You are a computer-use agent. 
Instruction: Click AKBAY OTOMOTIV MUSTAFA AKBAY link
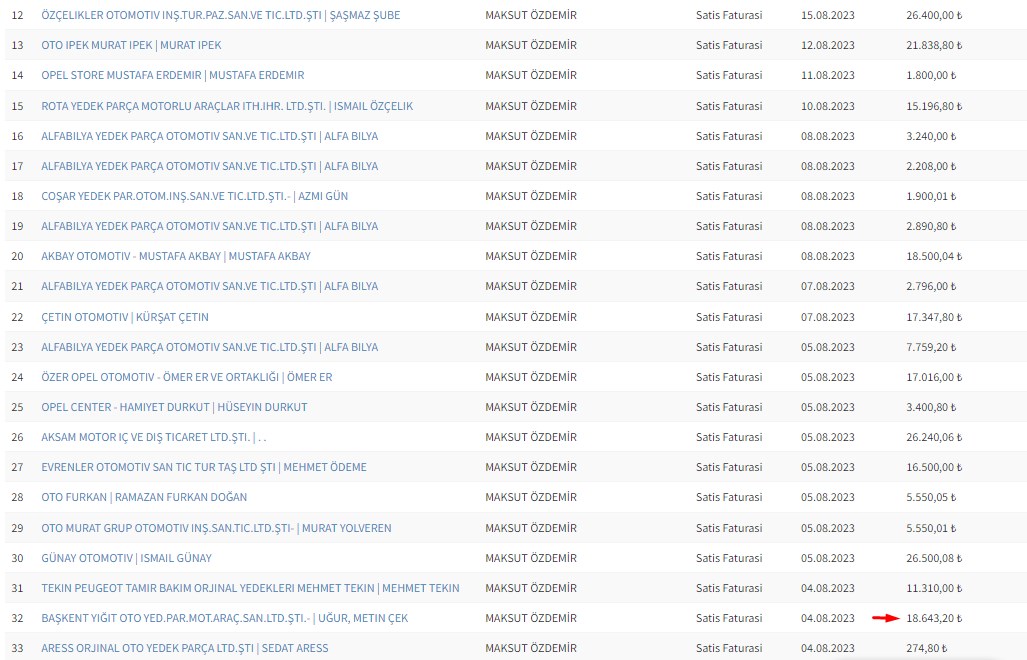click(175, 256)
